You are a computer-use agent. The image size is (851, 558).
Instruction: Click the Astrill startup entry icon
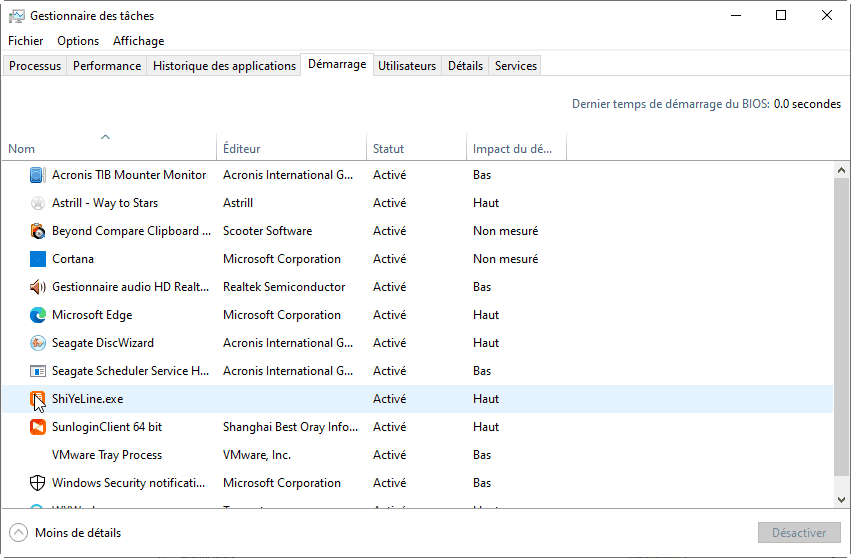(38, 203)
